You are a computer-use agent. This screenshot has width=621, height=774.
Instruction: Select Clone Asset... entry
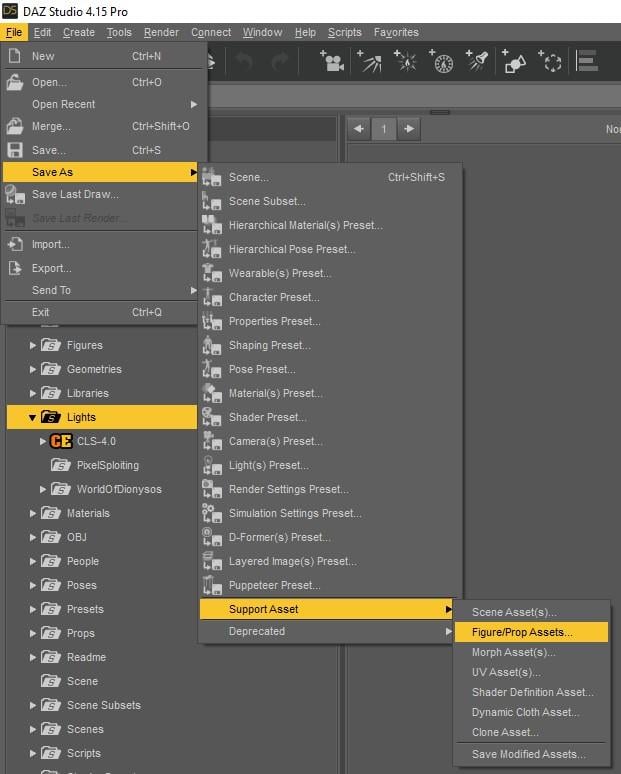[531, 733]
